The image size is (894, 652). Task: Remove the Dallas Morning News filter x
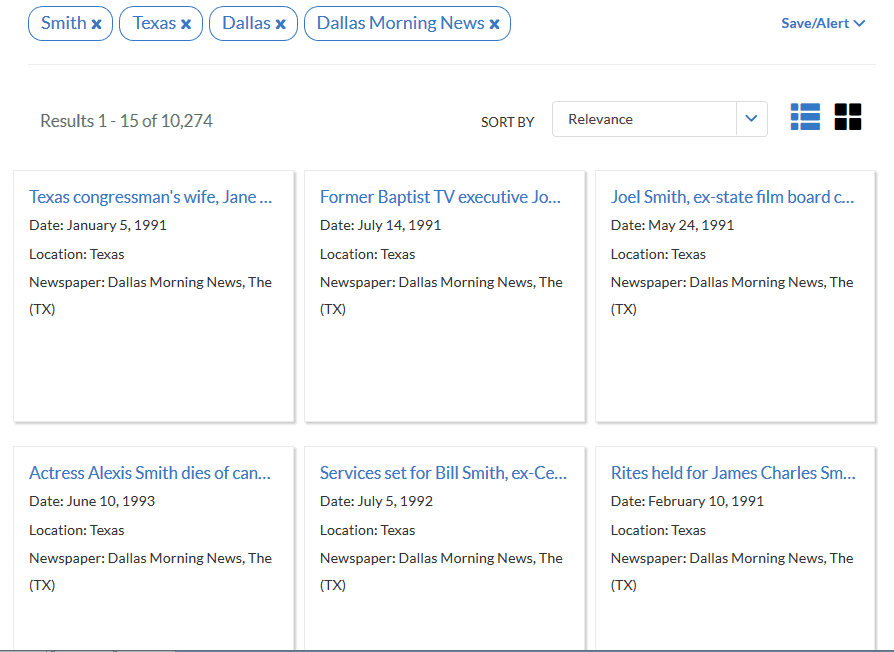tap(494, 24)
